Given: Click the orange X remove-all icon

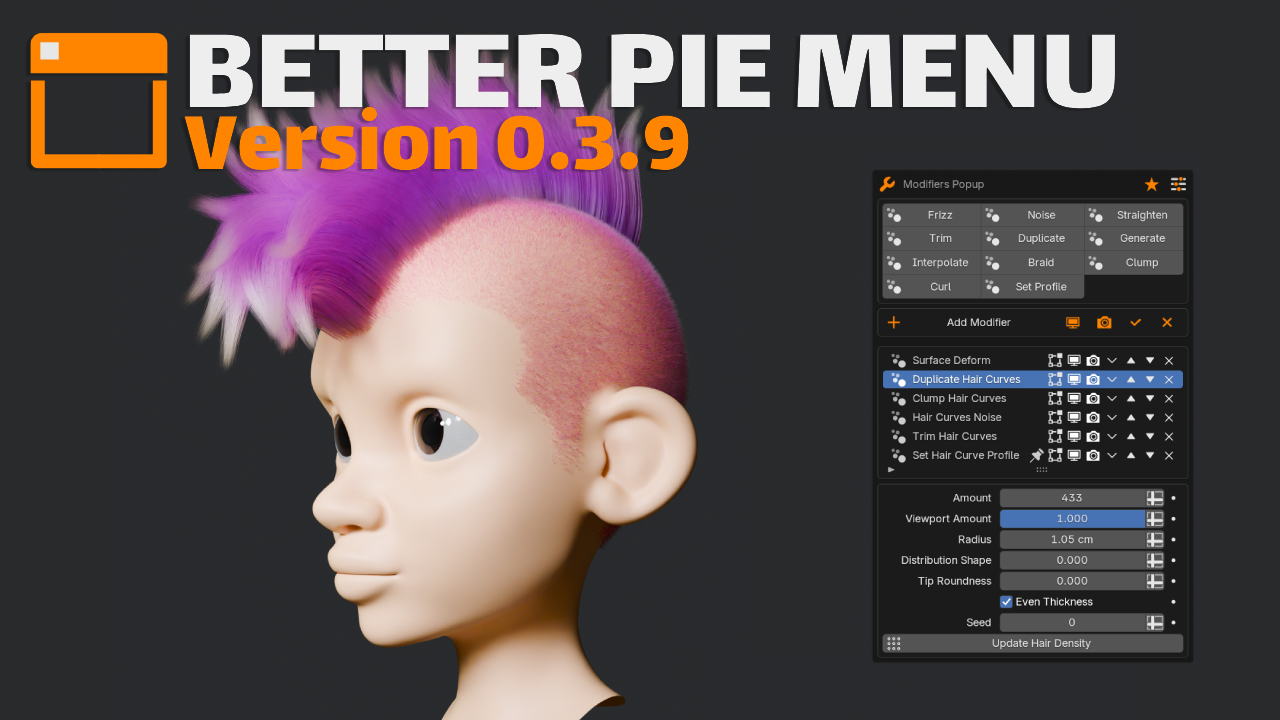Looking at the screenshot, I should pyautogui.click(x=1167, y=322).
